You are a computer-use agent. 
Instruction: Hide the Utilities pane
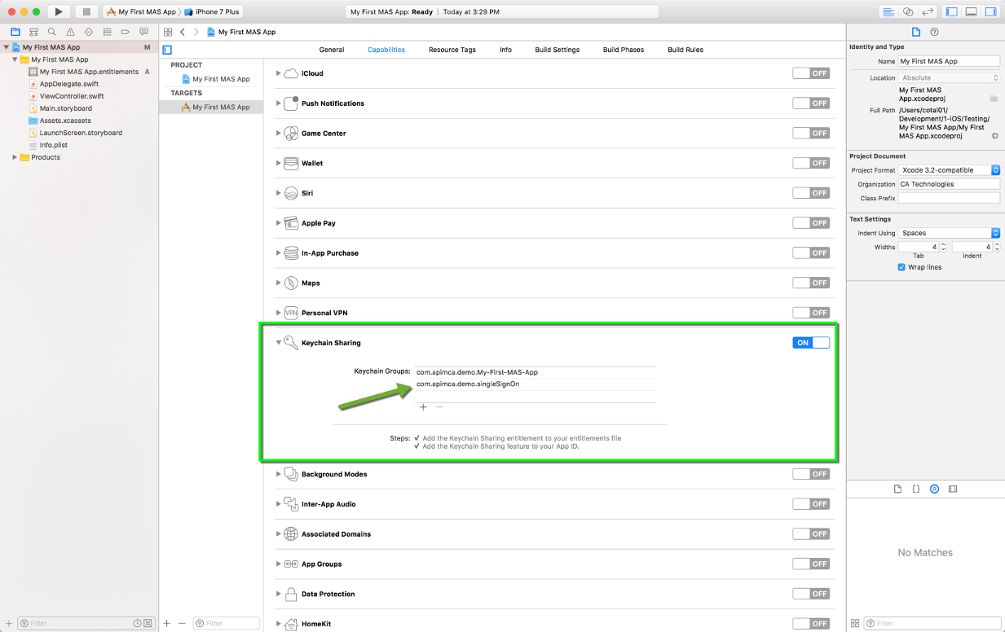click(x=991, y=12)
